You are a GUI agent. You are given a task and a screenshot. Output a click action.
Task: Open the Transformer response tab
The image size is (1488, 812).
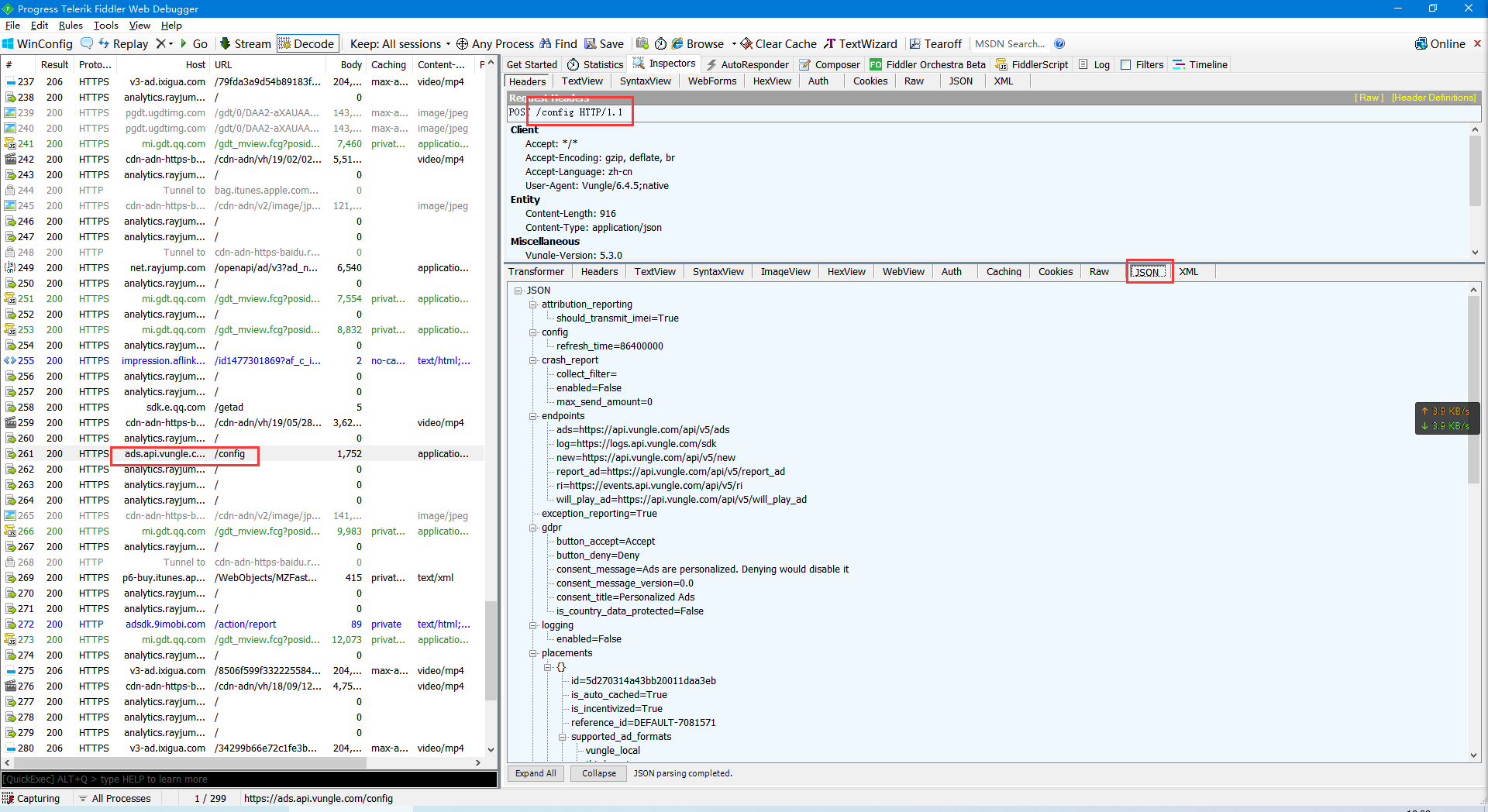click(x=536, y=272)
